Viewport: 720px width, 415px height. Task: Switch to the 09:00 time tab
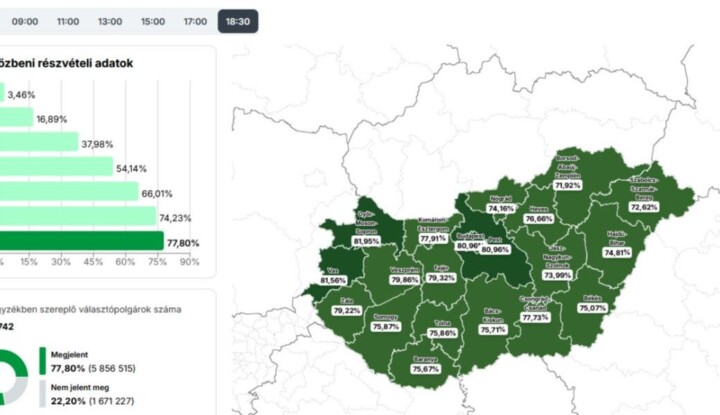(x=25, y=21)
